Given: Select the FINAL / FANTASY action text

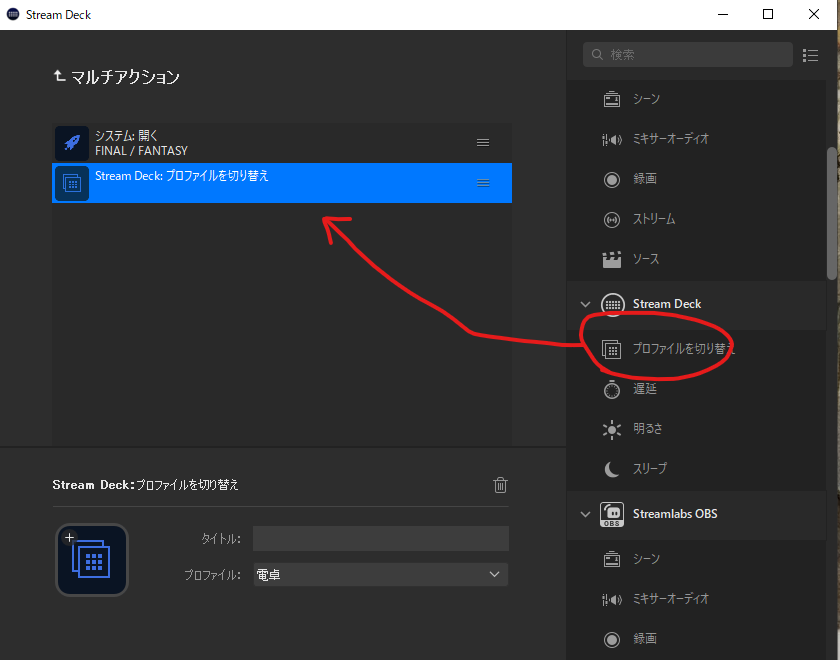Looking at the screenshot, I should point(141,151).
